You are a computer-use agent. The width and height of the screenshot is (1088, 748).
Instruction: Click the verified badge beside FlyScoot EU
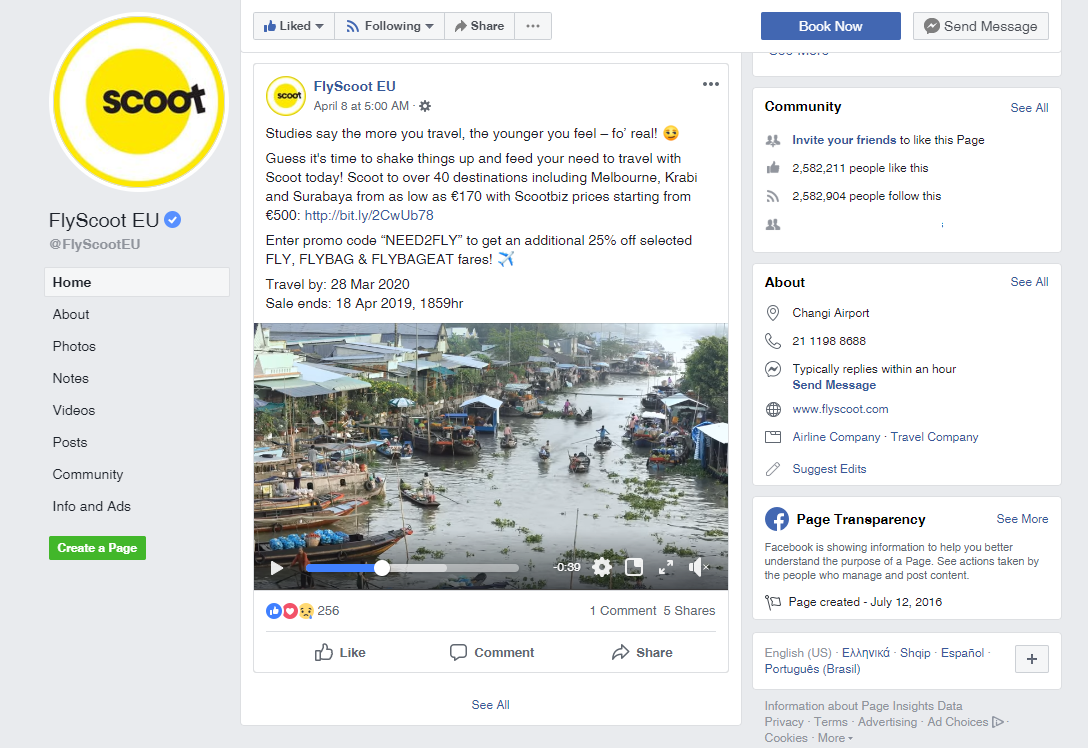173,220
